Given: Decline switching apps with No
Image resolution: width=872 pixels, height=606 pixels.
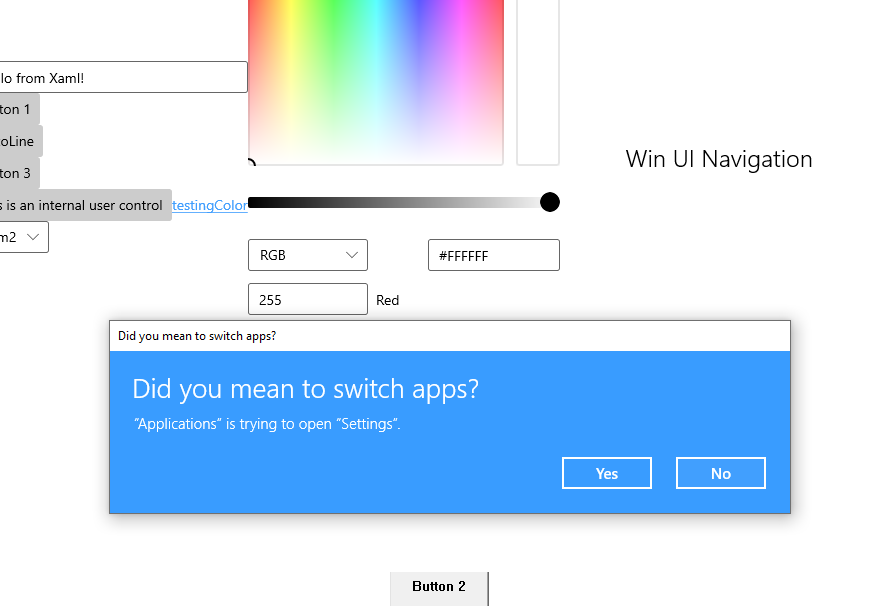Looking at the screenshot, I should (721, 473).
